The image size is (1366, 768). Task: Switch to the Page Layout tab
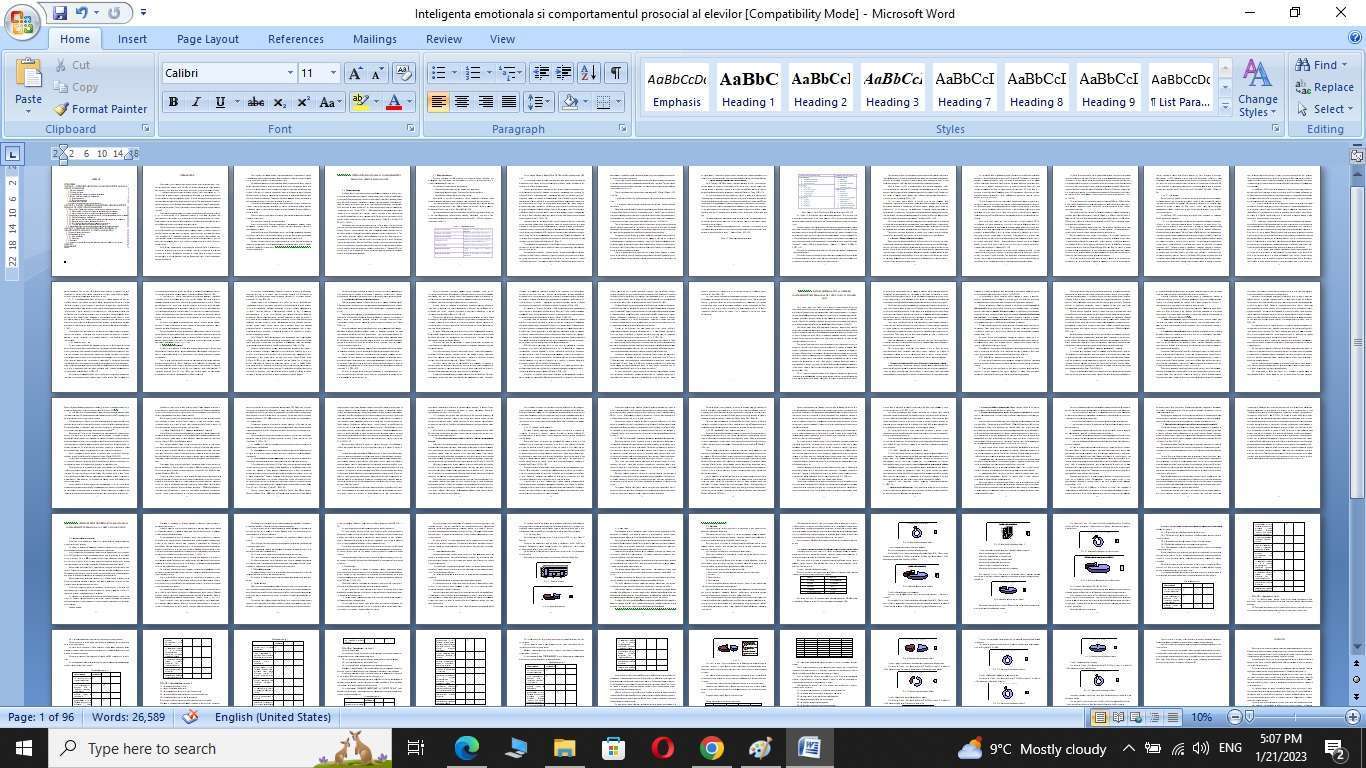207,39
